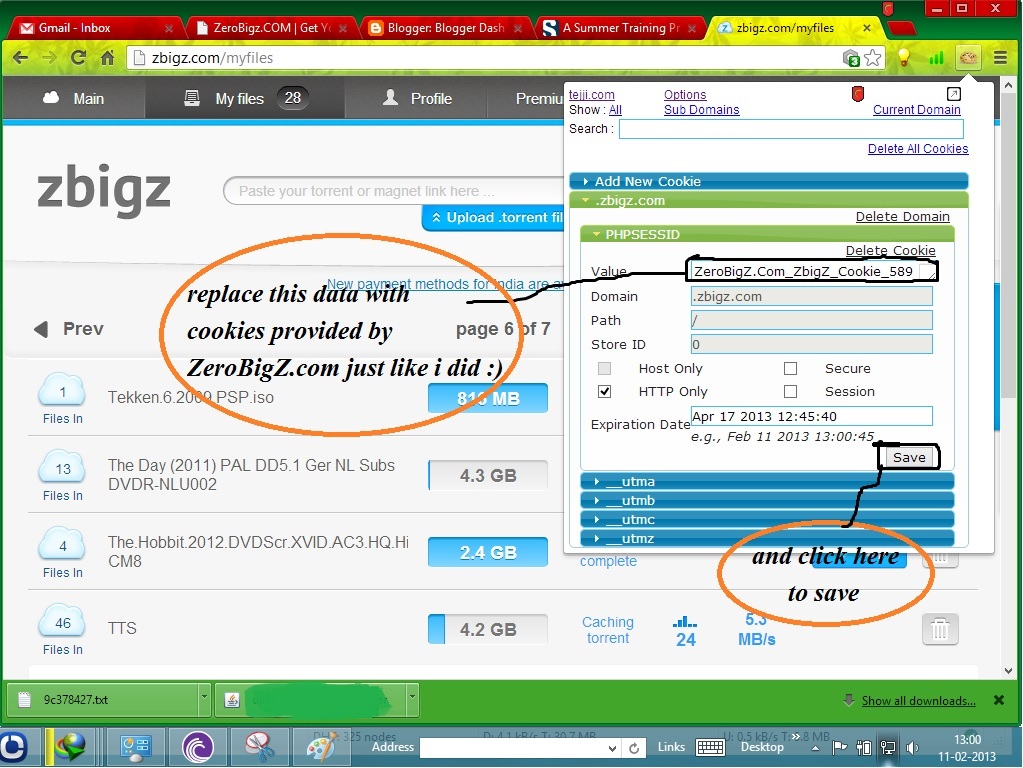This screenshot has height=768, width=1023.
Task: Click the lightbulb extension icon
Action: pos(904,57)
